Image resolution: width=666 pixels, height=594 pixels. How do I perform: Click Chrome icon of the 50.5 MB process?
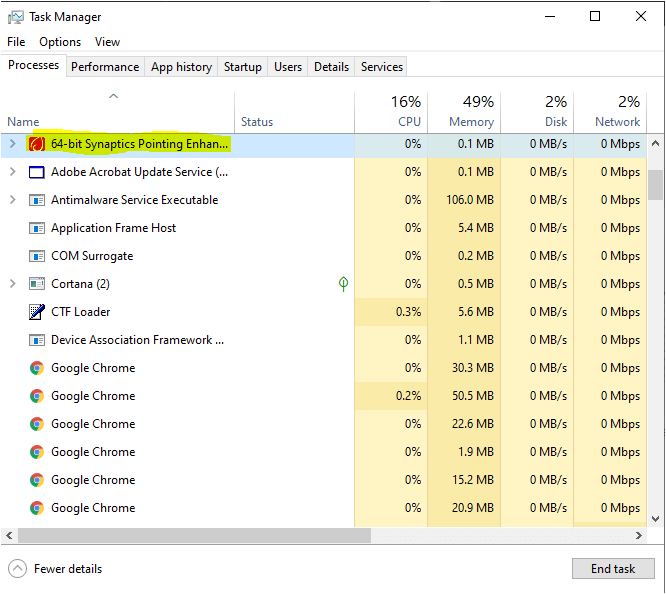coord(37,396)
